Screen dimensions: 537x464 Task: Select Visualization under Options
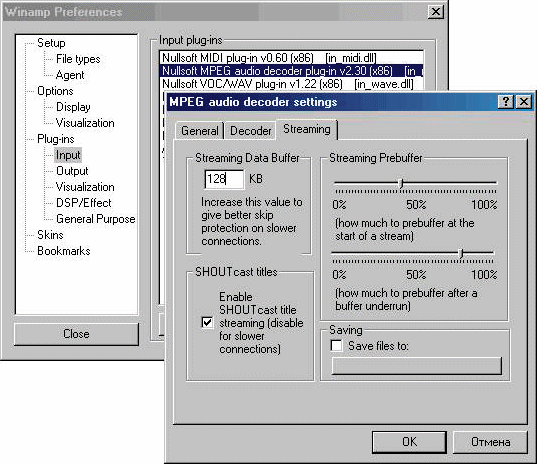point(85,123)
